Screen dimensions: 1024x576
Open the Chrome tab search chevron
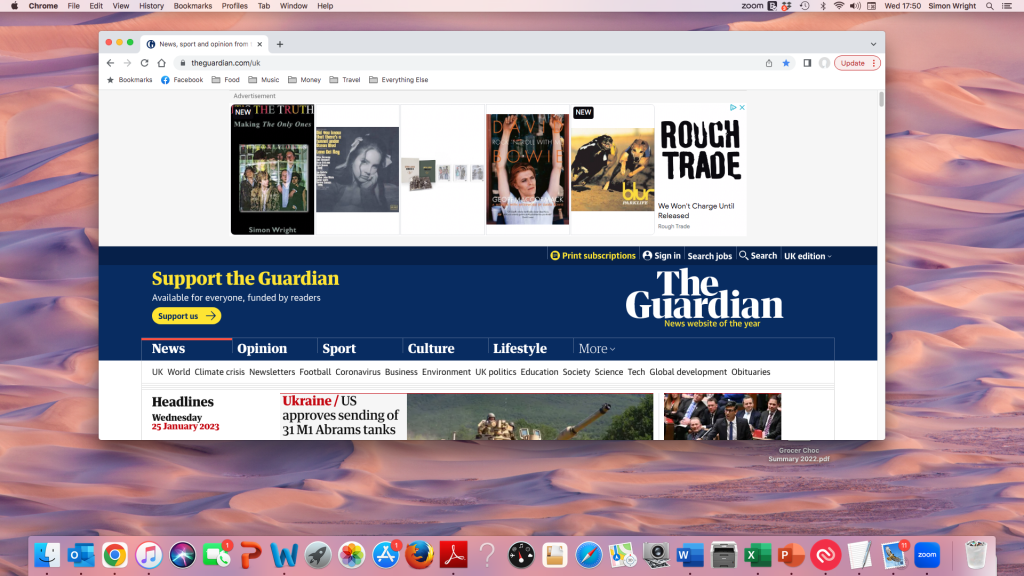click(x=873, y=44)
